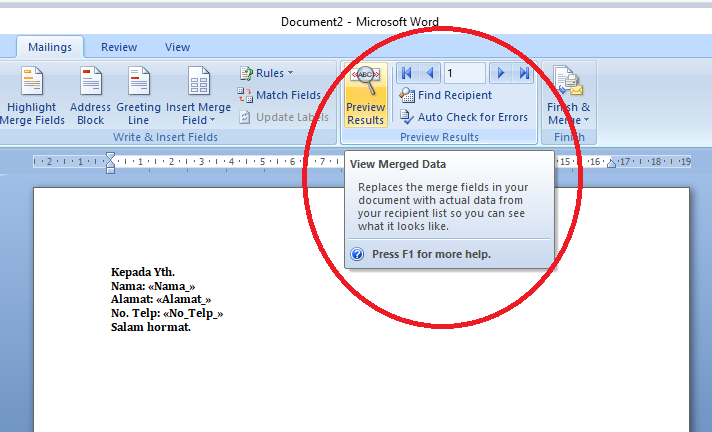
Task: Click the first line indent marker on ruler
Action: click(110, 157)
